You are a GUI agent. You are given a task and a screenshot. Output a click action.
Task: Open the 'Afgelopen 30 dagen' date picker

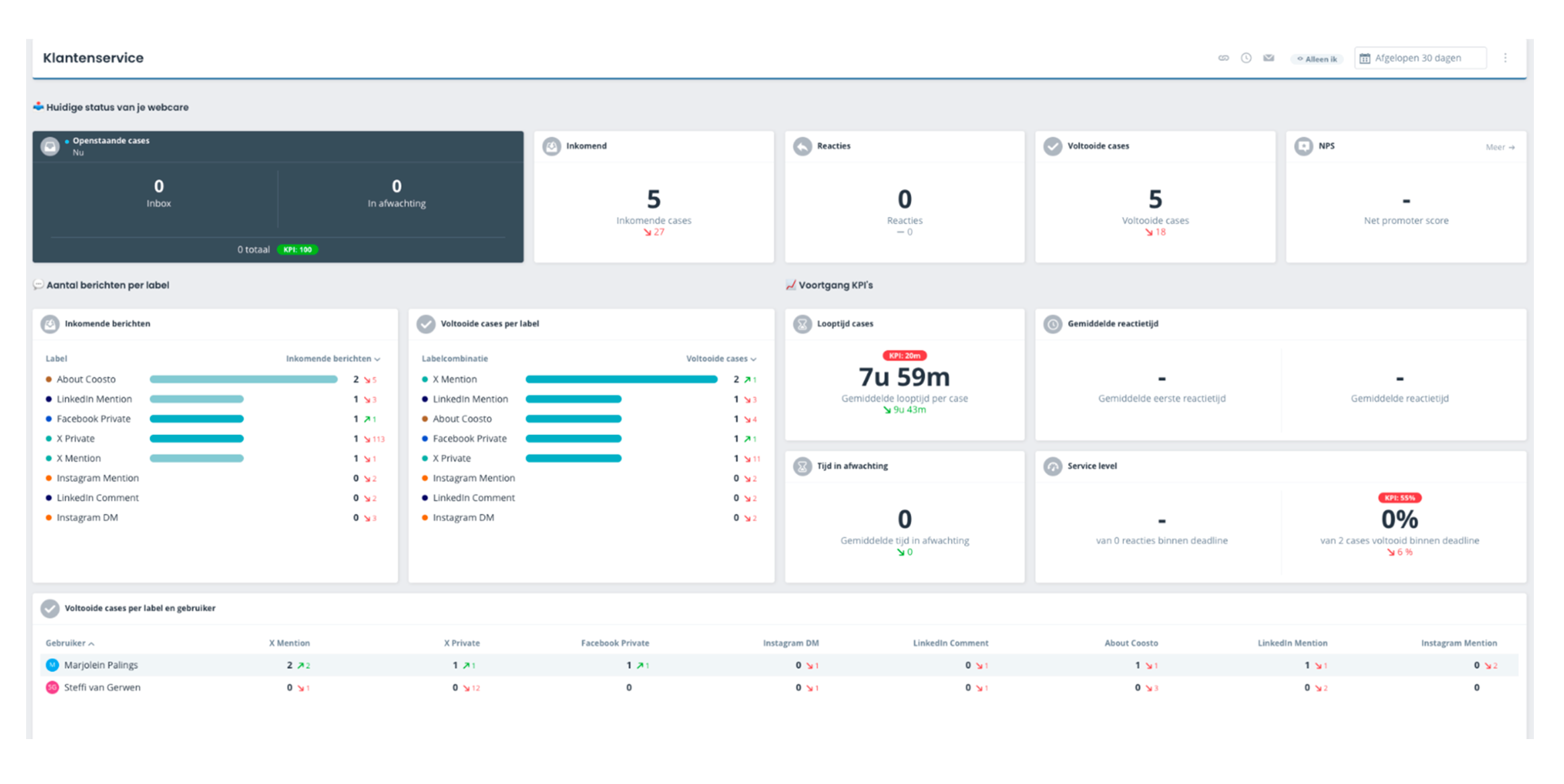pyautogui.click(x=1420, y=58)
